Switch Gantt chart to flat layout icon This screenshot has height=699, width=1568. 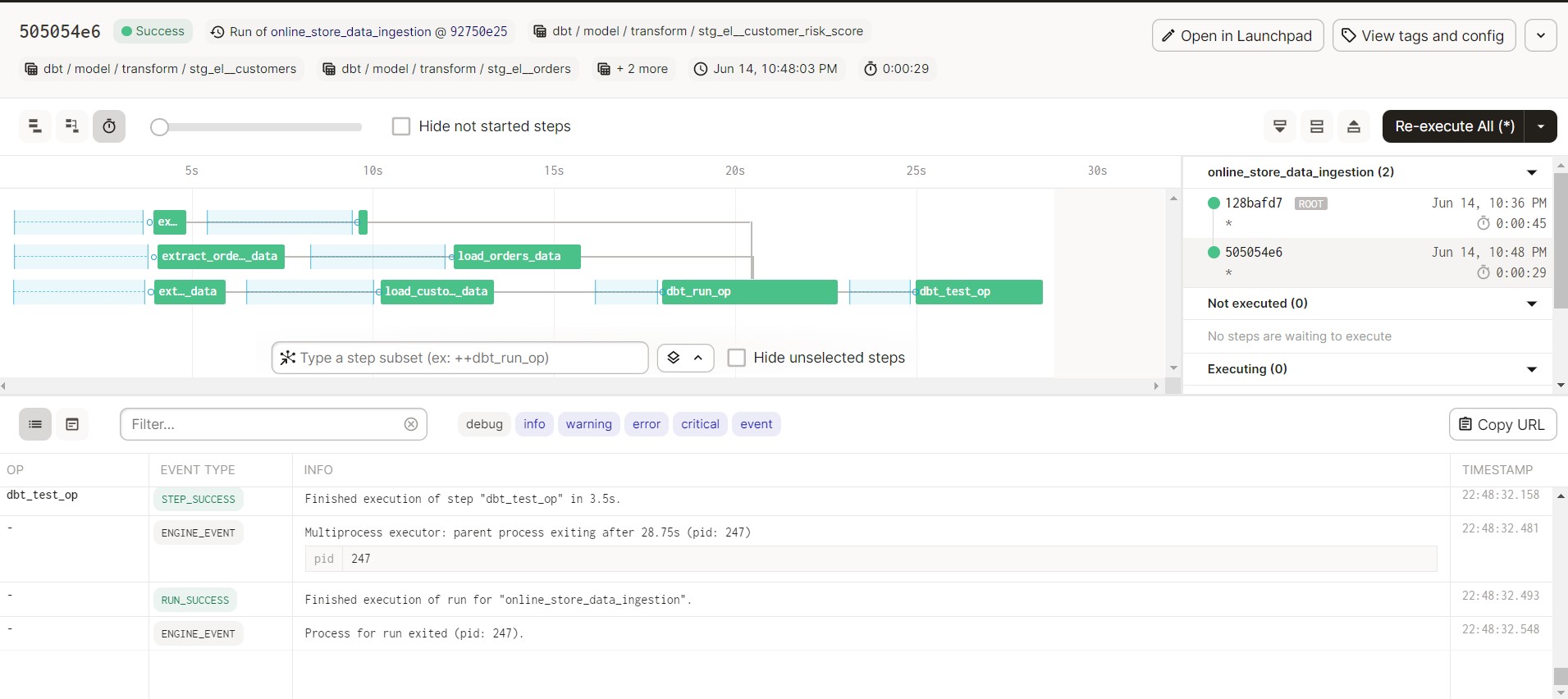(34, 126)
